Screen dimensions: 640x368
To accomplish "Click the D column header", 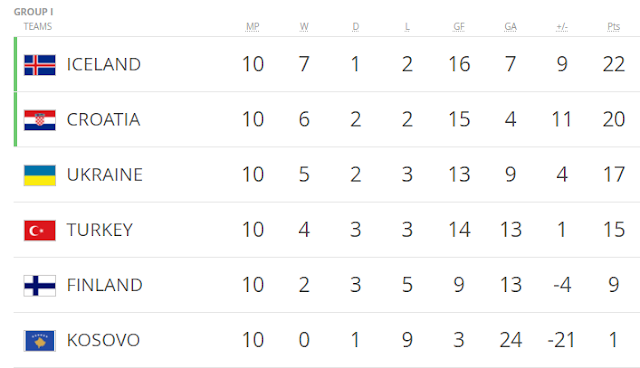I will coord(356,27).
